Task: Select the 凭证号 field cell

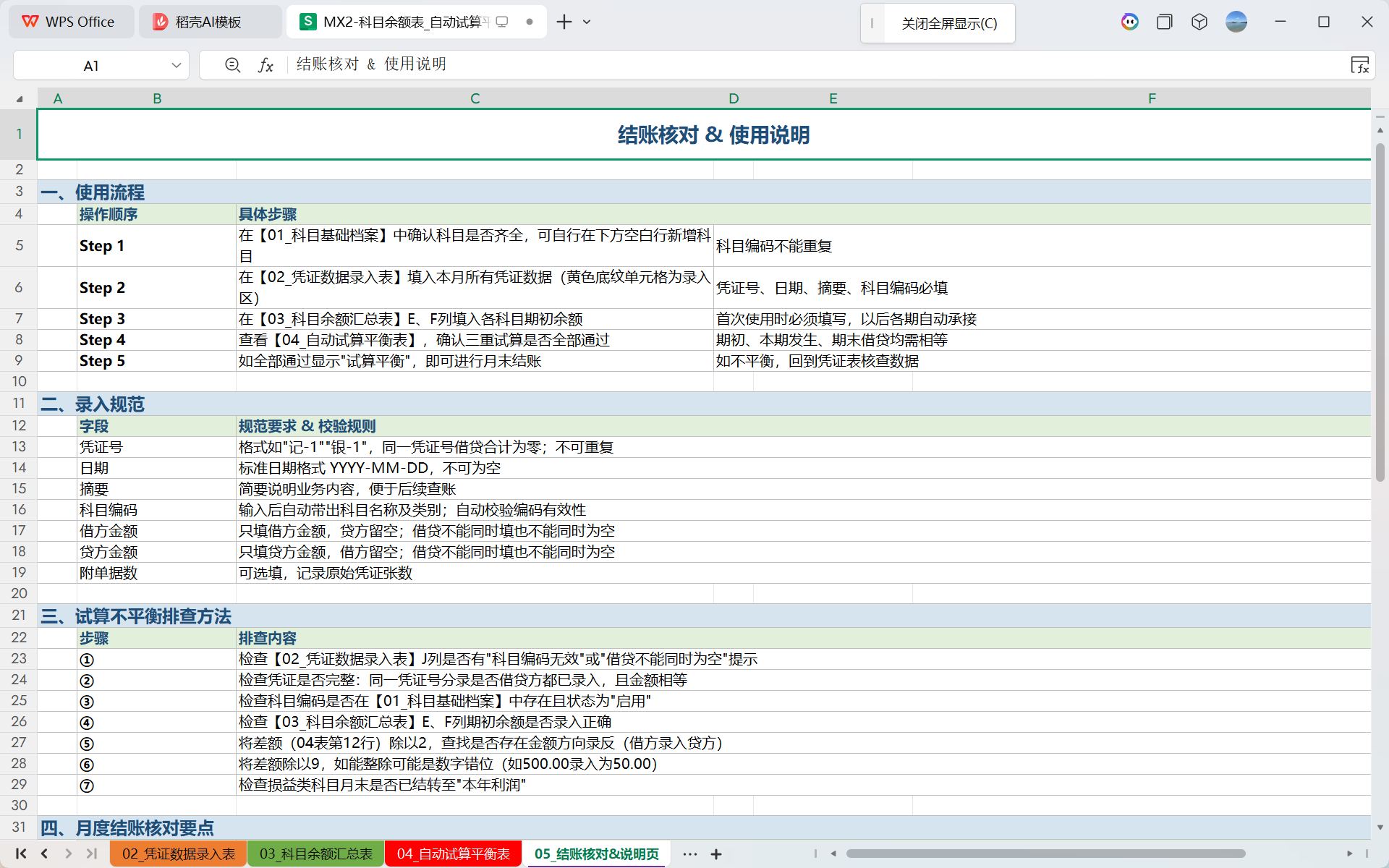Action: [x=157, y=447]
